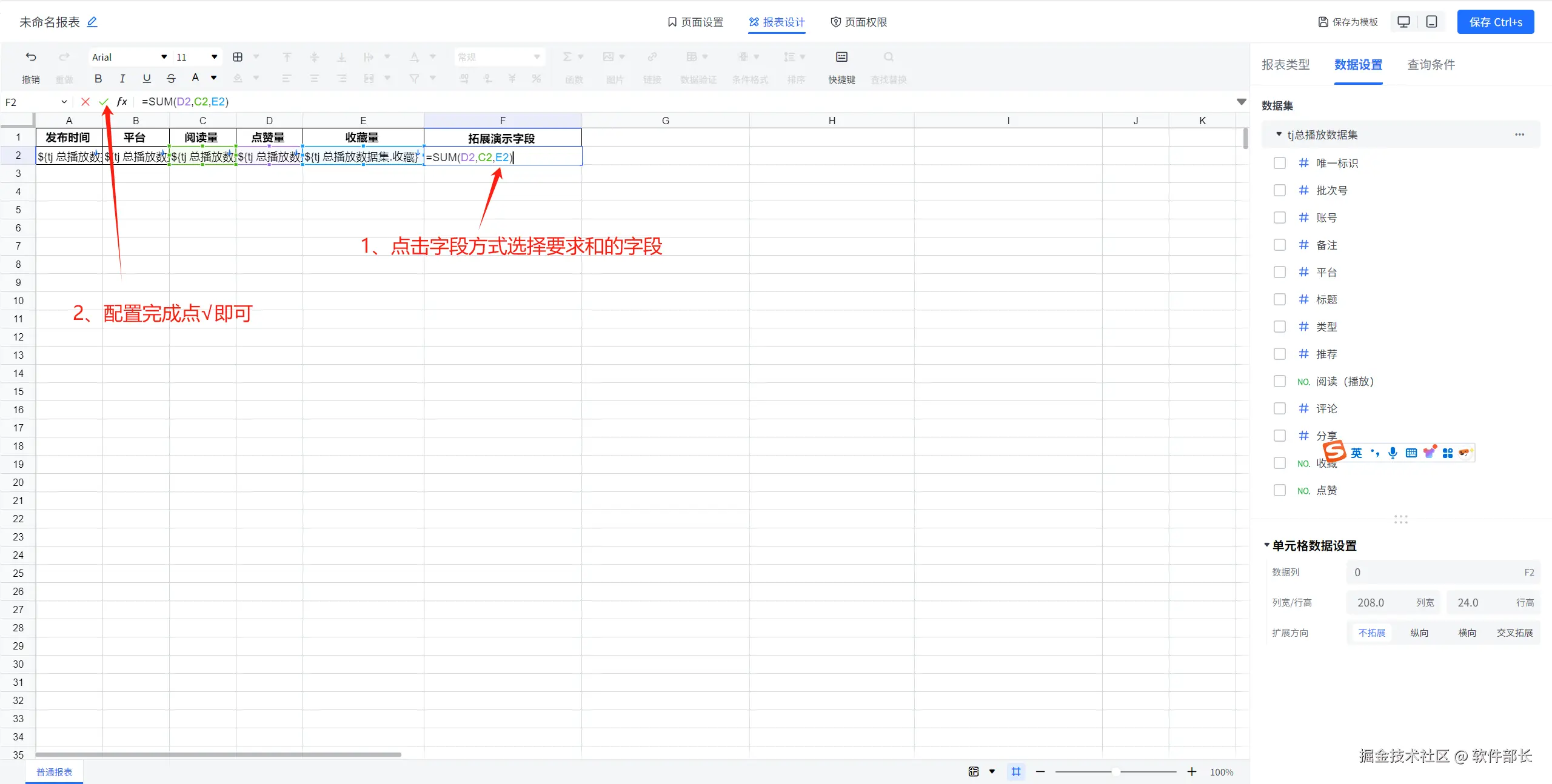
Task: Collapse the tj总播放数据集 dataset tree
Action: tap(1279, 135)
